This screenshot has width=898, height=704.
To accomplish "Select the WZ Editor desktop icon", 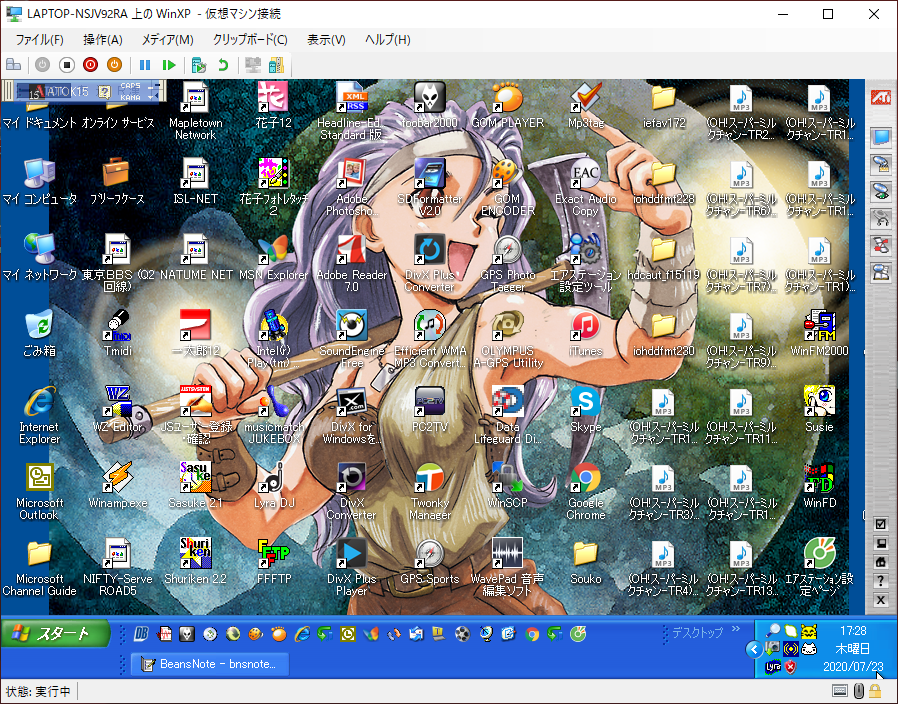I will click(118, 410).
